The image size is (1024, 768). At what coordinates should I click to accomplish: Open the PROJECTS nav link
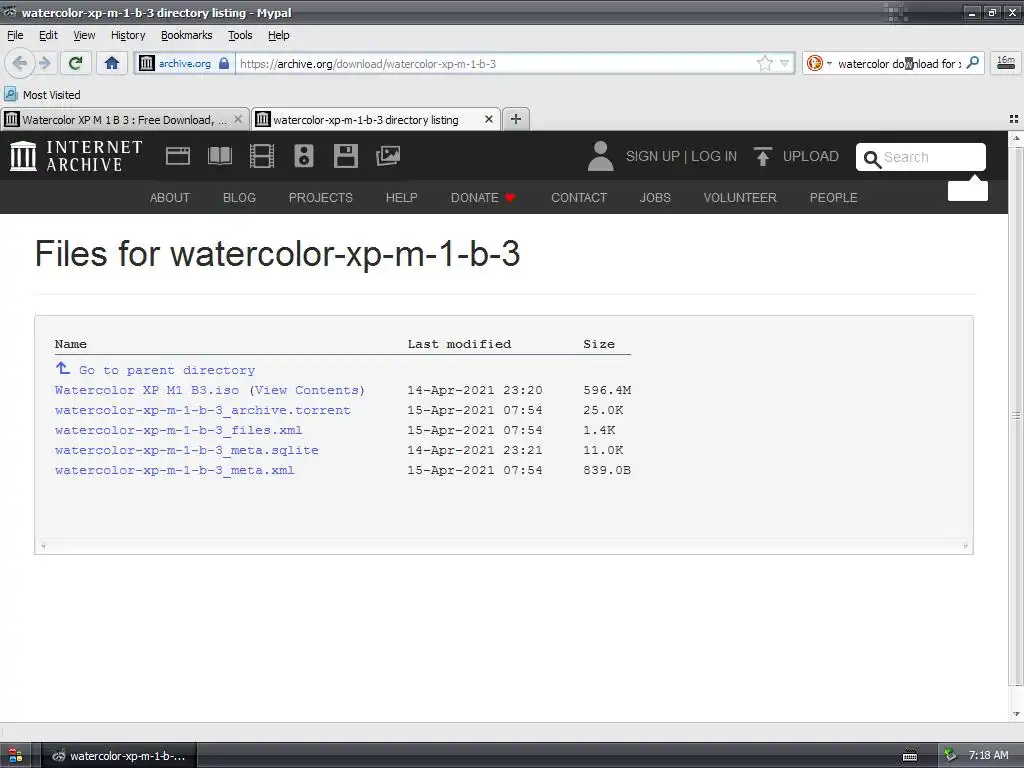[321, 198]
